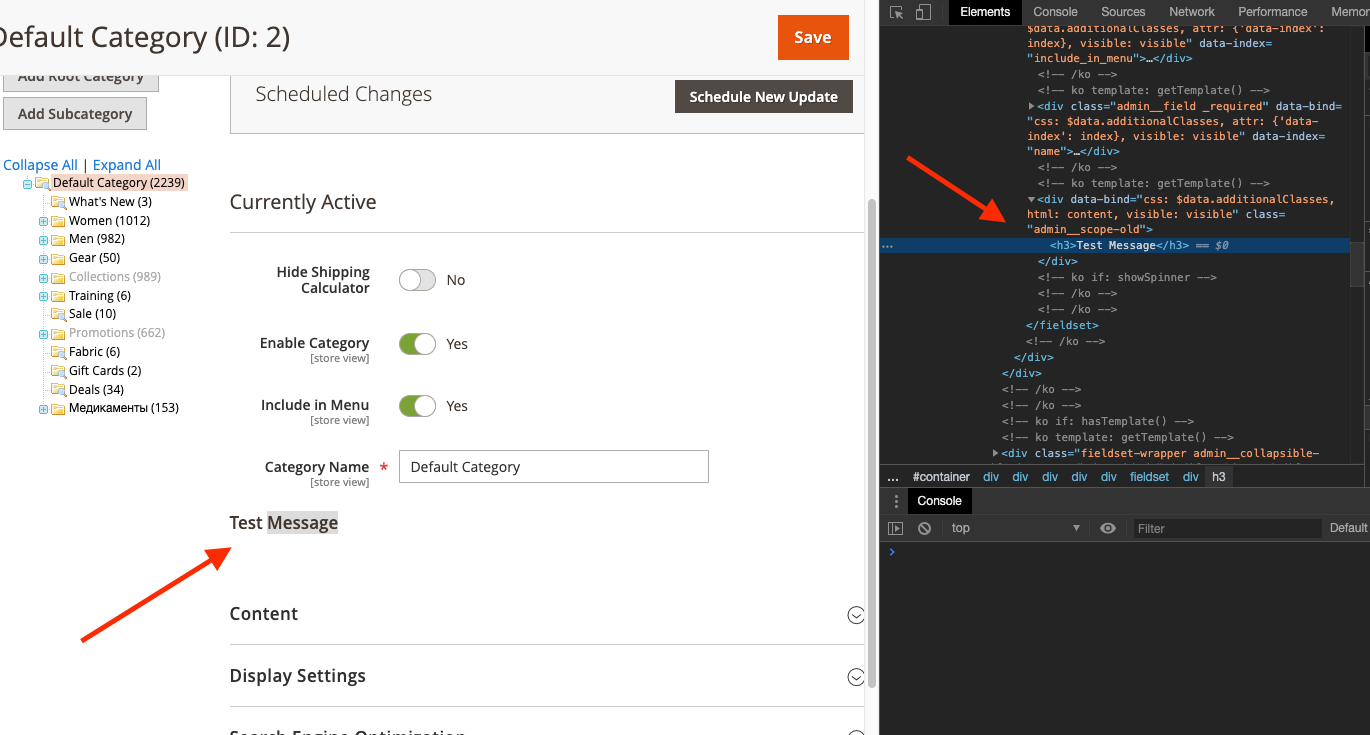Click the folder icon next to Gift Cards
The height and width of the screenshot is (735, 1370).
tap(59, 371)
